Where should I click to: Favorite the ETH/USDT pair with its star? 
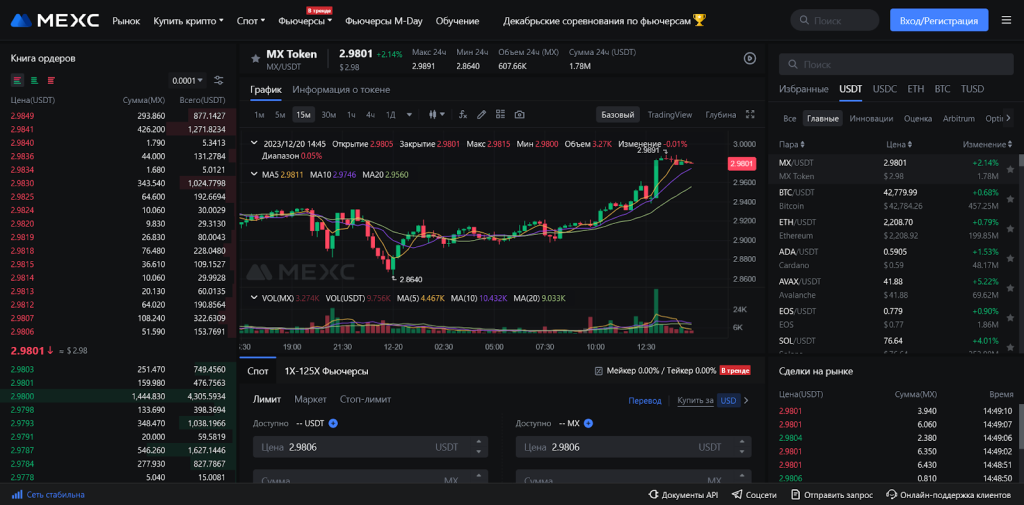coord(1010,229)
